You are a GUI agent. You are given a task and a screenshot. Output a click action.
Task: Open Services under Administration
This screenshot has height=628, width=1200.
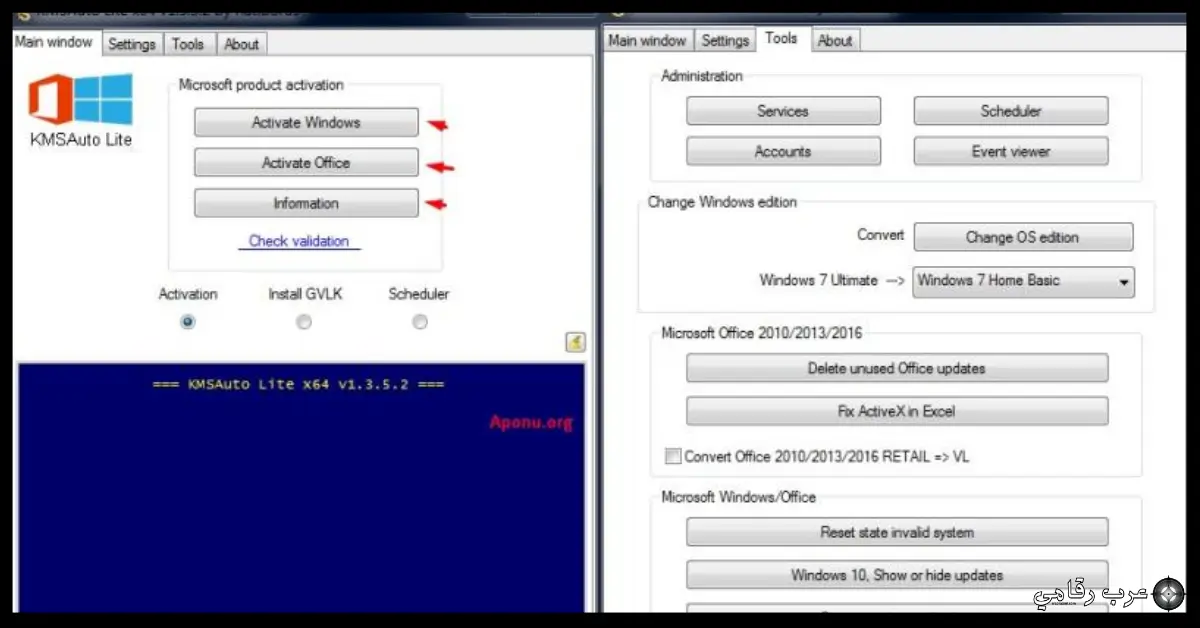(x=783, y=111)
